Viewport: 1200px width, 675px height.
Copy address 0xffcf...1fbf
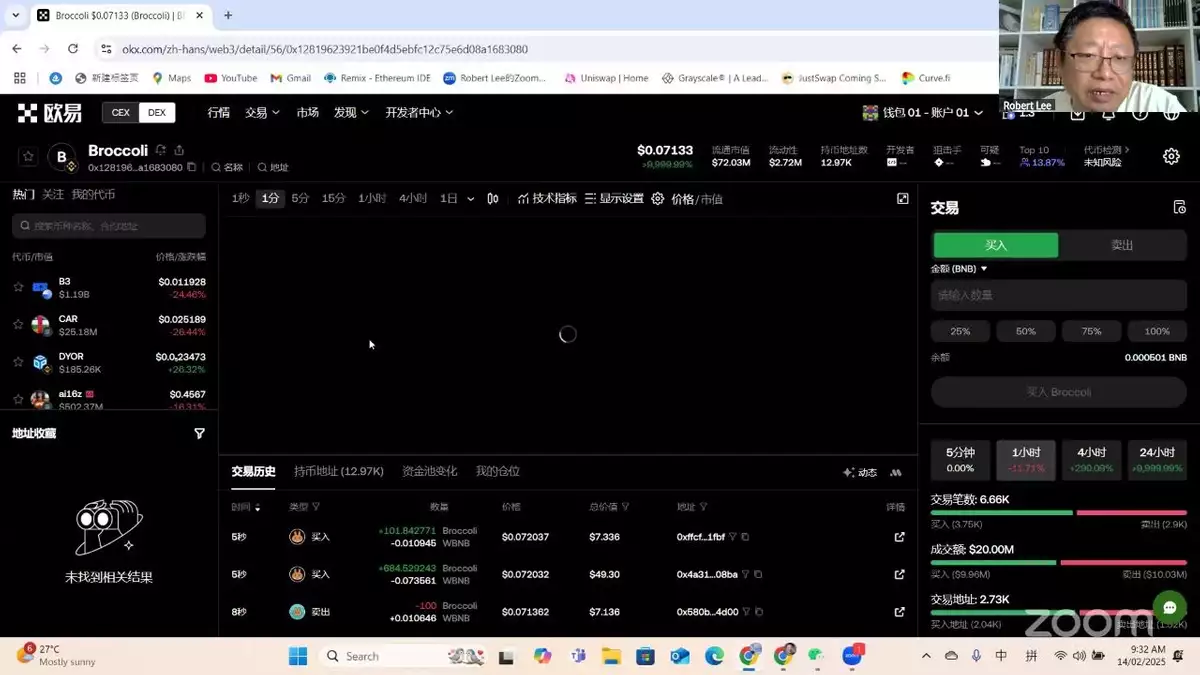[745, 537]
